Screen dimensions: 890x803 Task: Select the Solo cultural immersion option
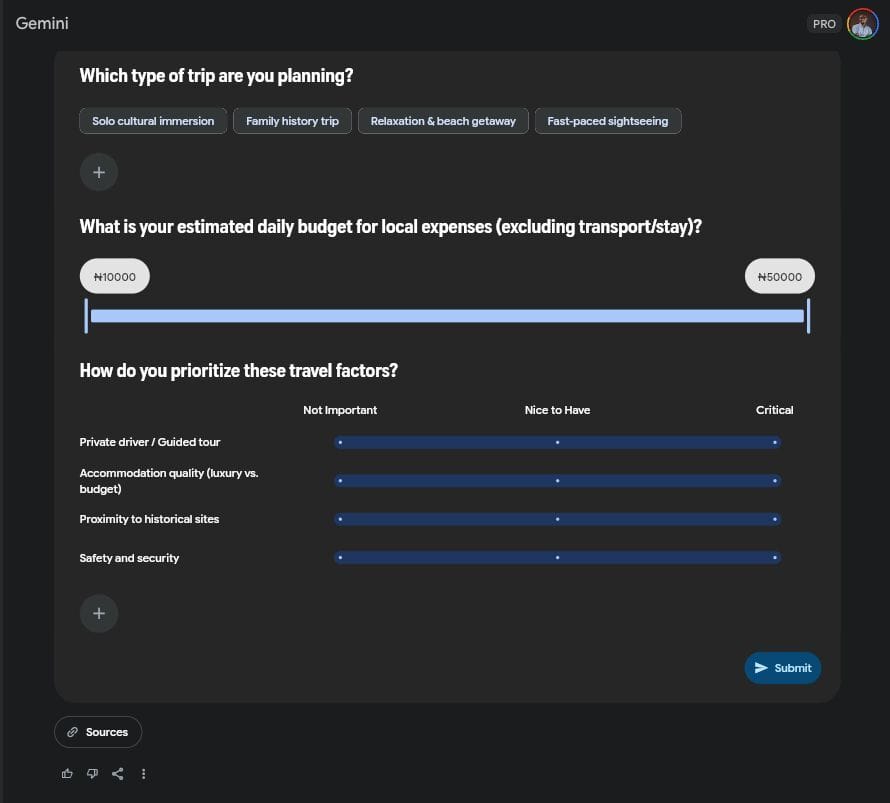(x=153, y=121)
